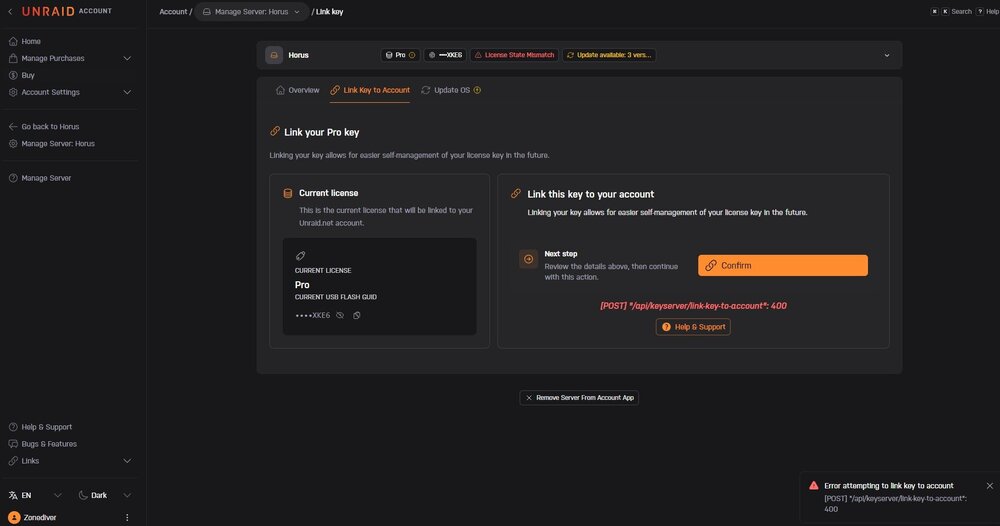Click Update available badge
This screenshot has height=526, width=1000.
coord(608,55)
